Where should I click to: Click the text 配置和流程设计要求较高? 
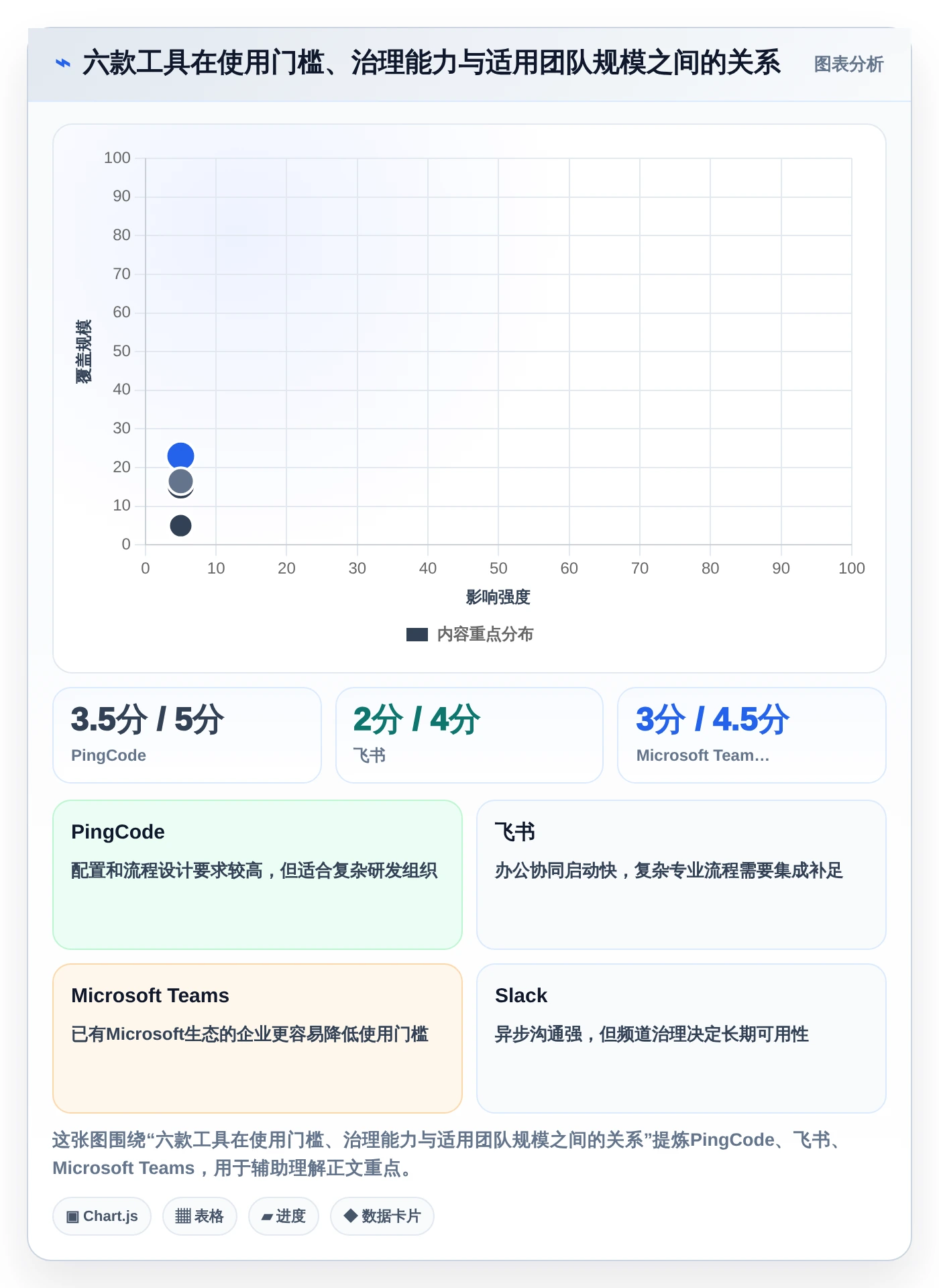(x=166, y=870)
